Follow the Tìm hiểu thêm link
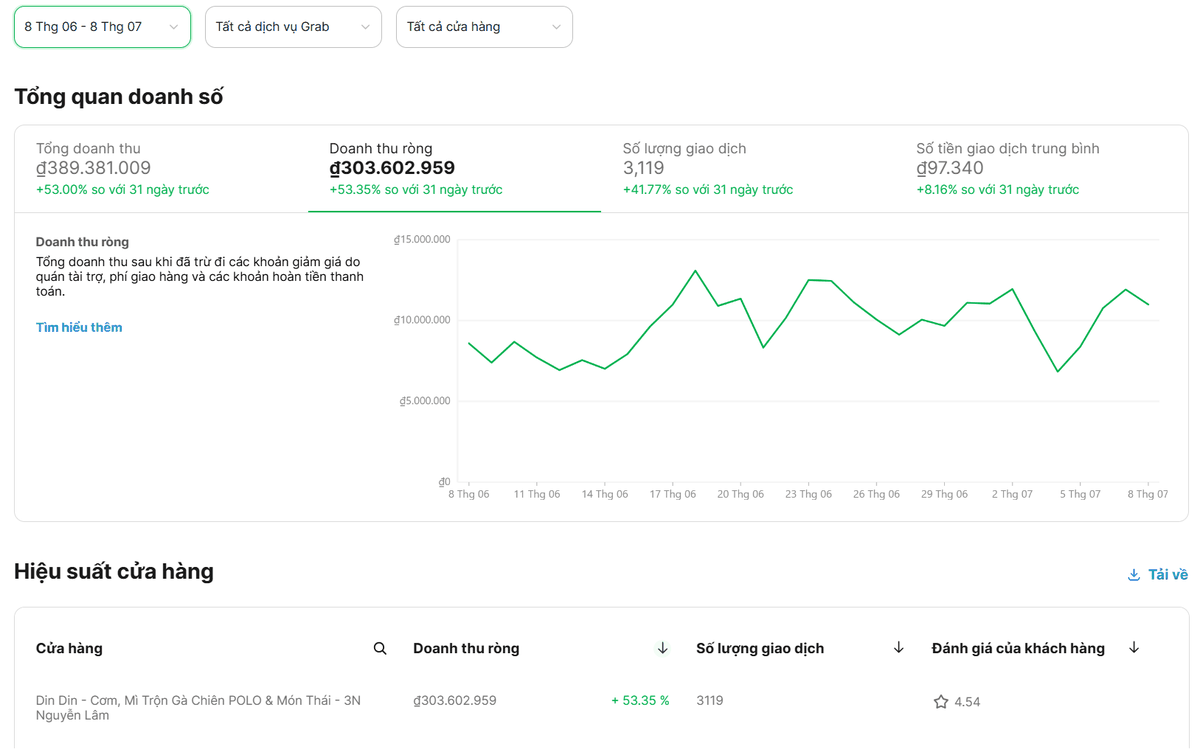Viewport: 1200px width, 752px height. [x=79, y=327]
